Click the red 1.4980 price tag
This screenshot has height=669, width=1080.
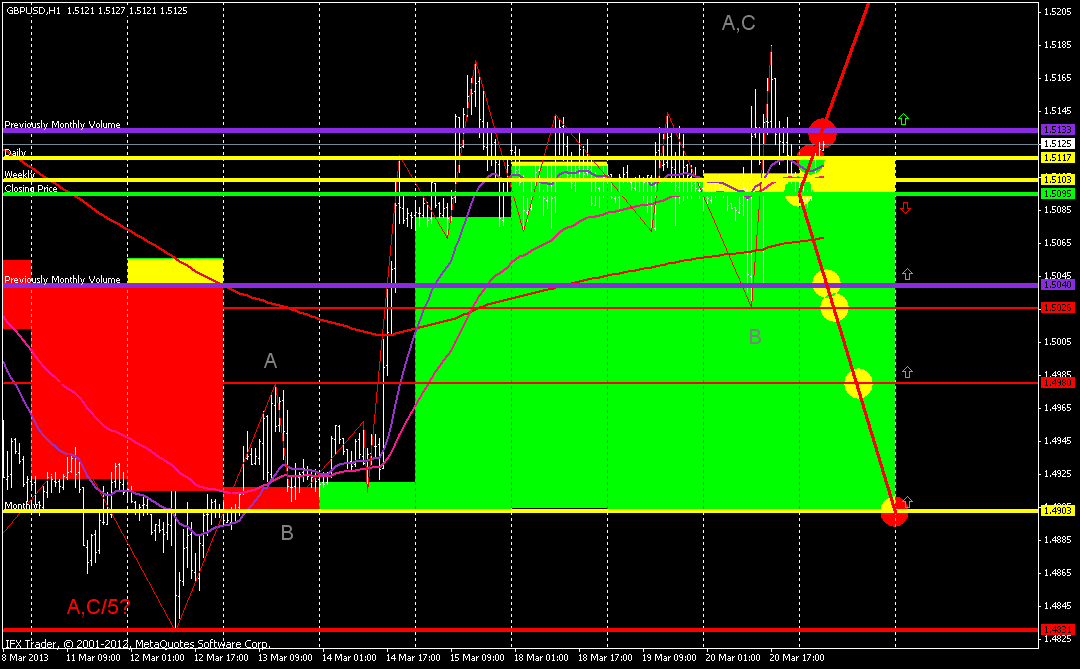click(x=1057, y=382)
